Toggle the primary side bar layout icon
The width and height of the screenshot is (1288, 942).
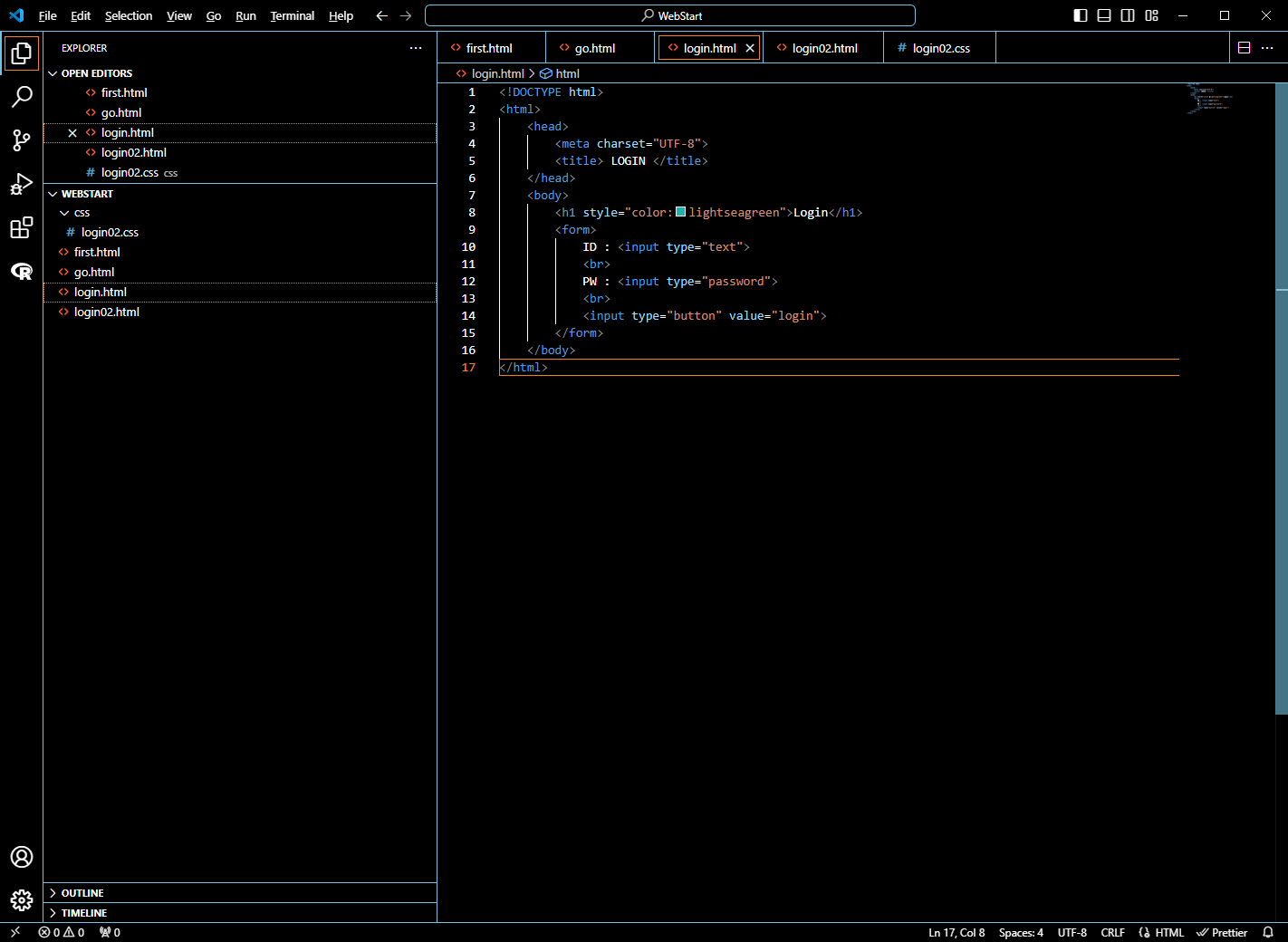pos(1081,15)
